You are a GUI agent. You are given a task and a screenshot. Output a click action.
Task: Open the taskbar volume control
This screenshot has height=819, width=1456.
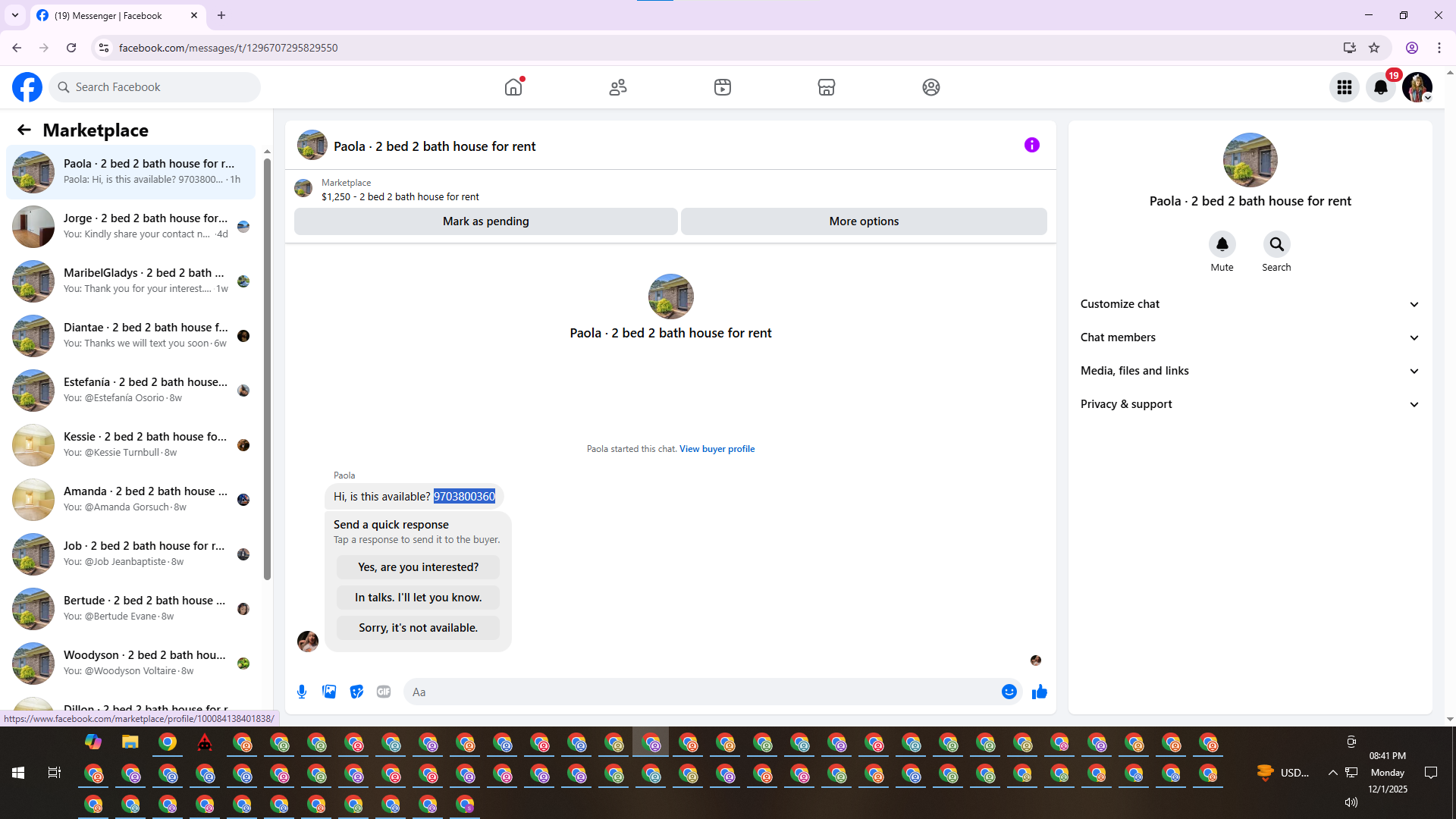[x=1351, y=802]
